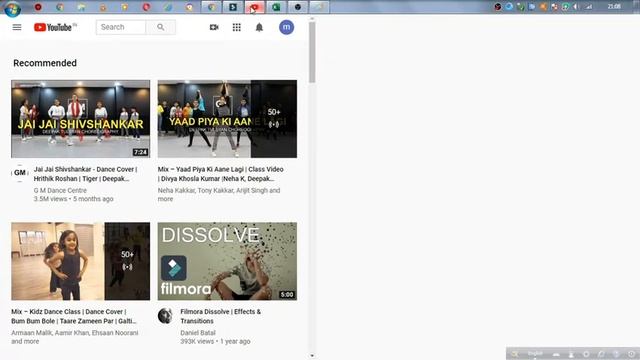Click artists line Armaan Malik, Aamir Khan
Viewport: 640px width, 360px height.
pyautogui.click(x=75, y=337)
